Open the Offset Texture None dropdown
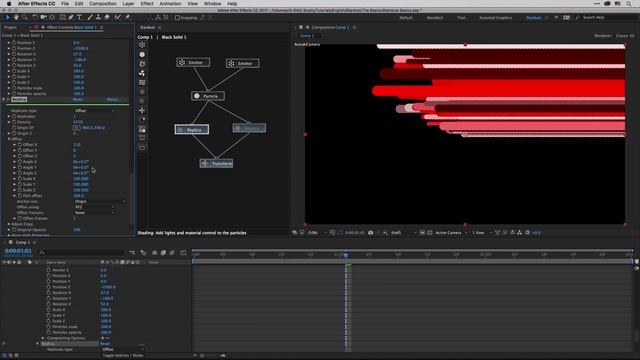640x360 pixels. [95, 213]
